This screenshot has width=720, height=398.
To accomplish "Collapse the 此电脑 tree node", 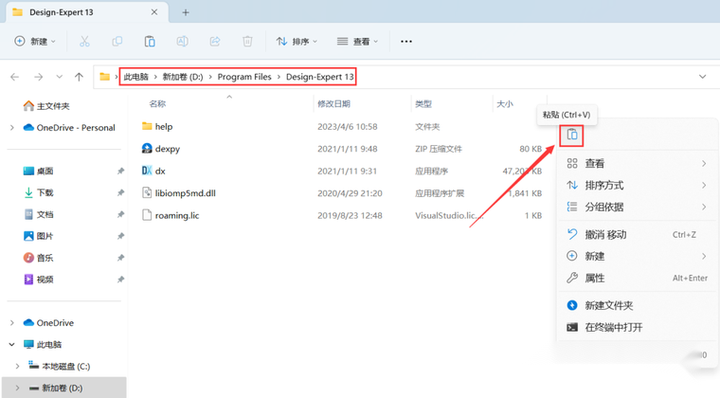I will click(12, 344).
